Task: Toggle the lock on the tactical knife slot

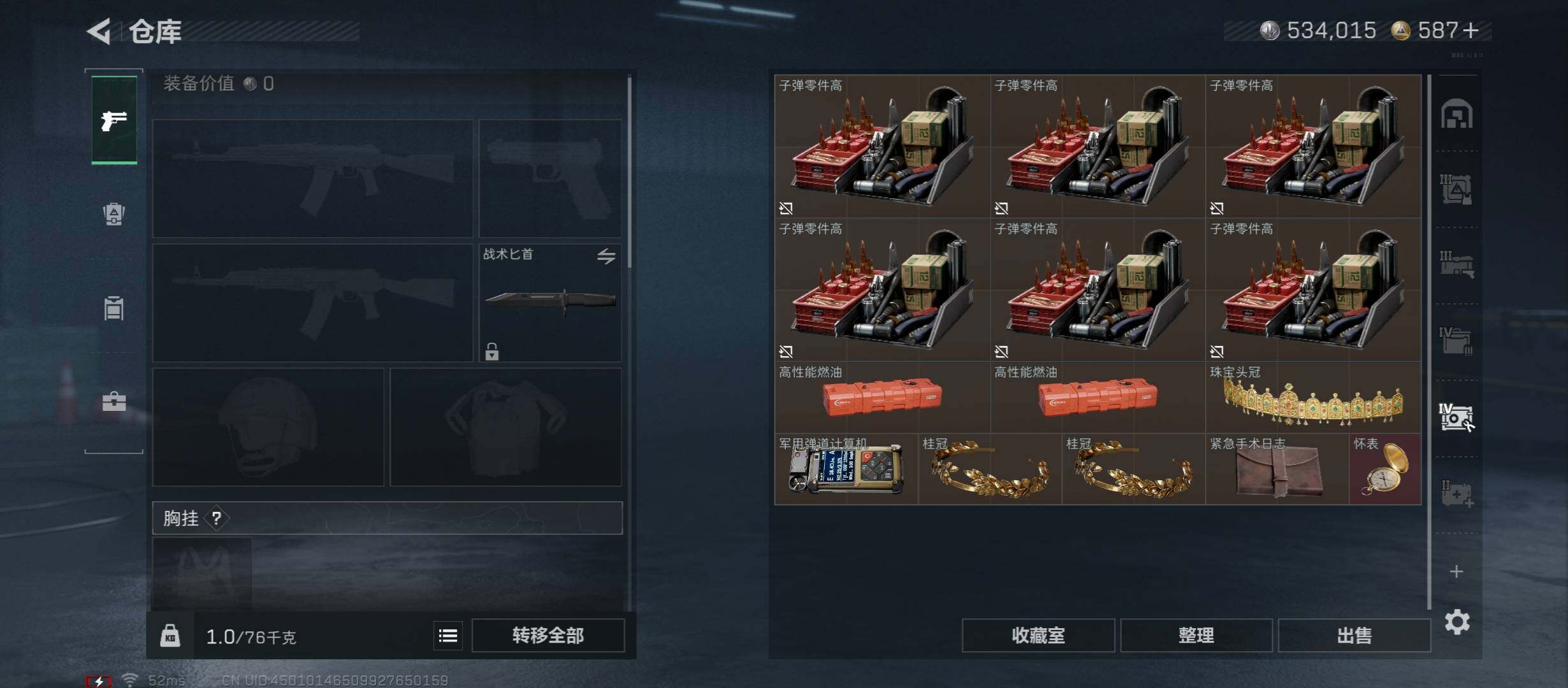Action: click(491, 352)
